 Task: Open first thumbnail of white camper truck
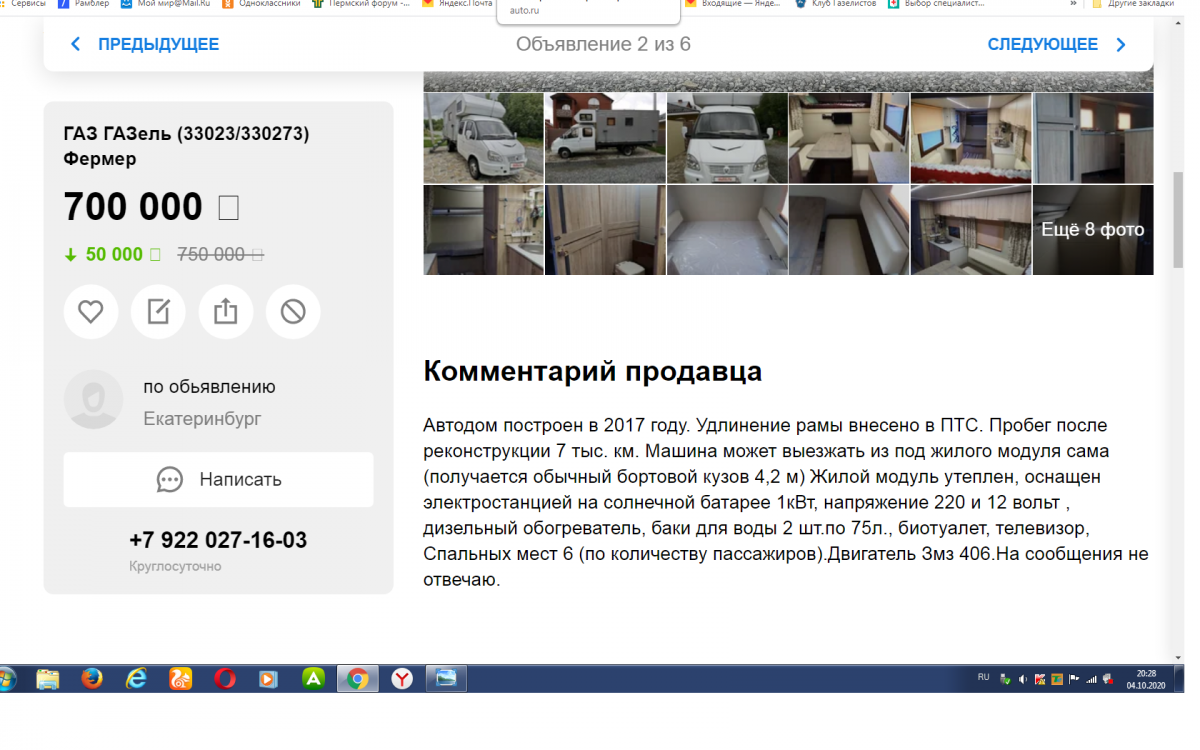(483, 138)
